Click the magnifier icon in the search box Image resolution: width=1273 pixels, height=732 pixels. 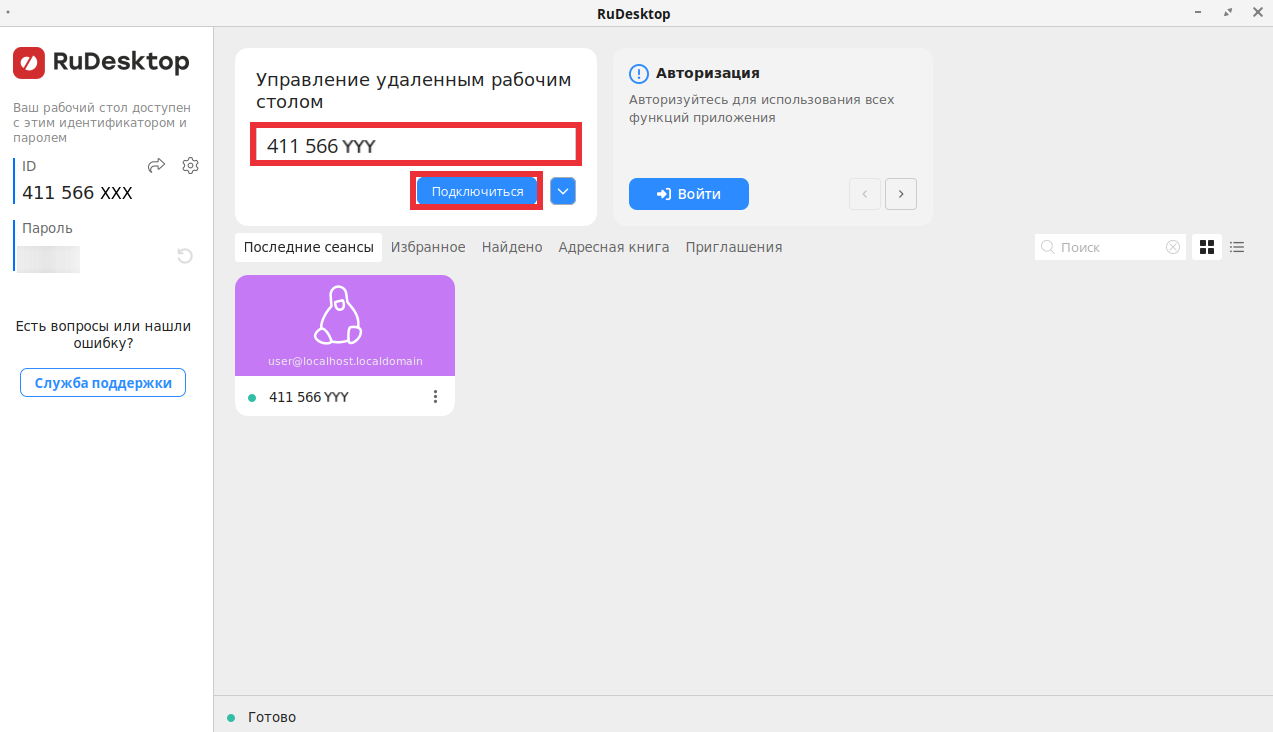click(1048, 247)
